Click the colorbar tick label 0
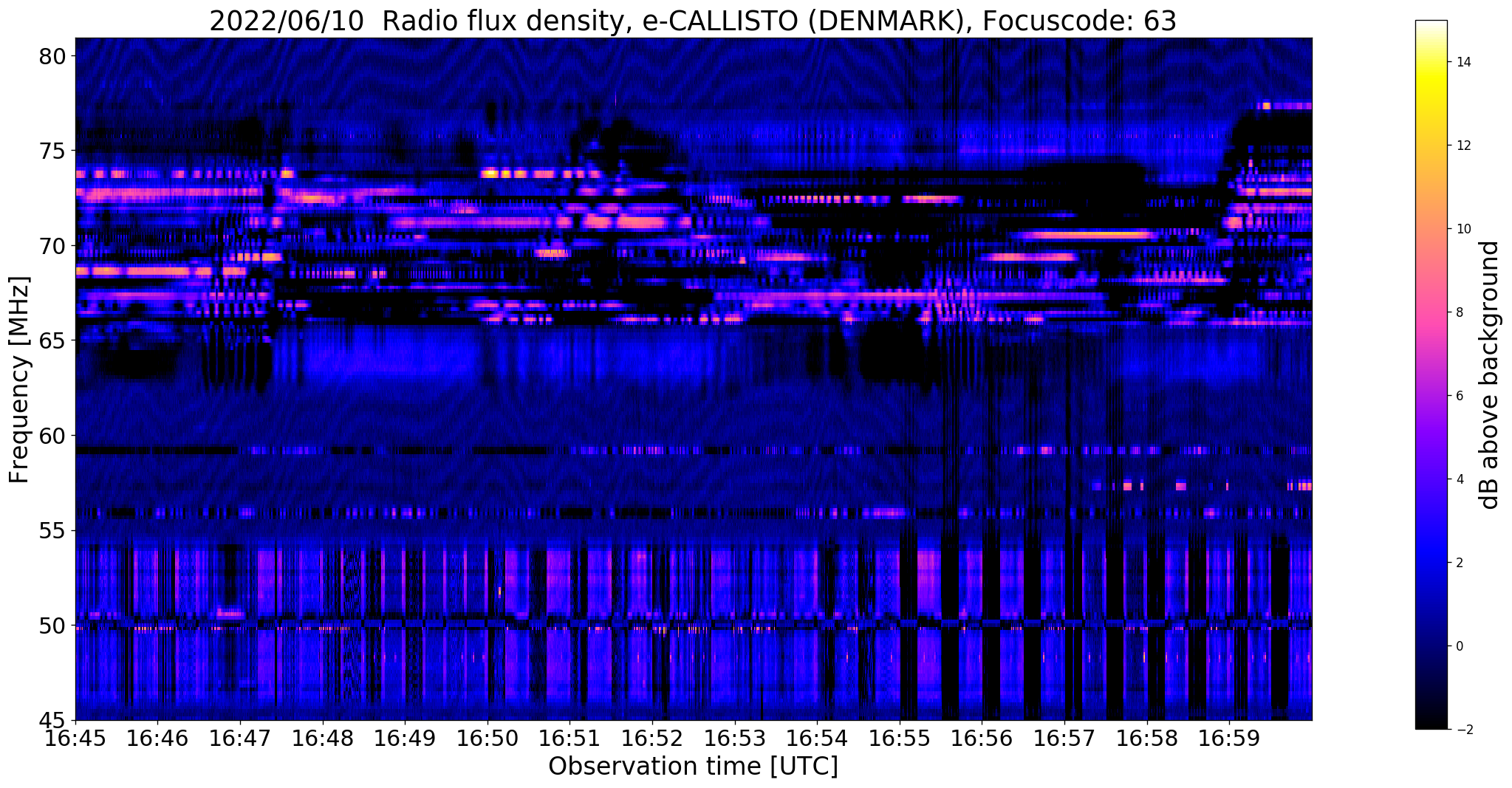Image resolution: width=1512 pixels, height=788 pixels. click(1459, 646)
